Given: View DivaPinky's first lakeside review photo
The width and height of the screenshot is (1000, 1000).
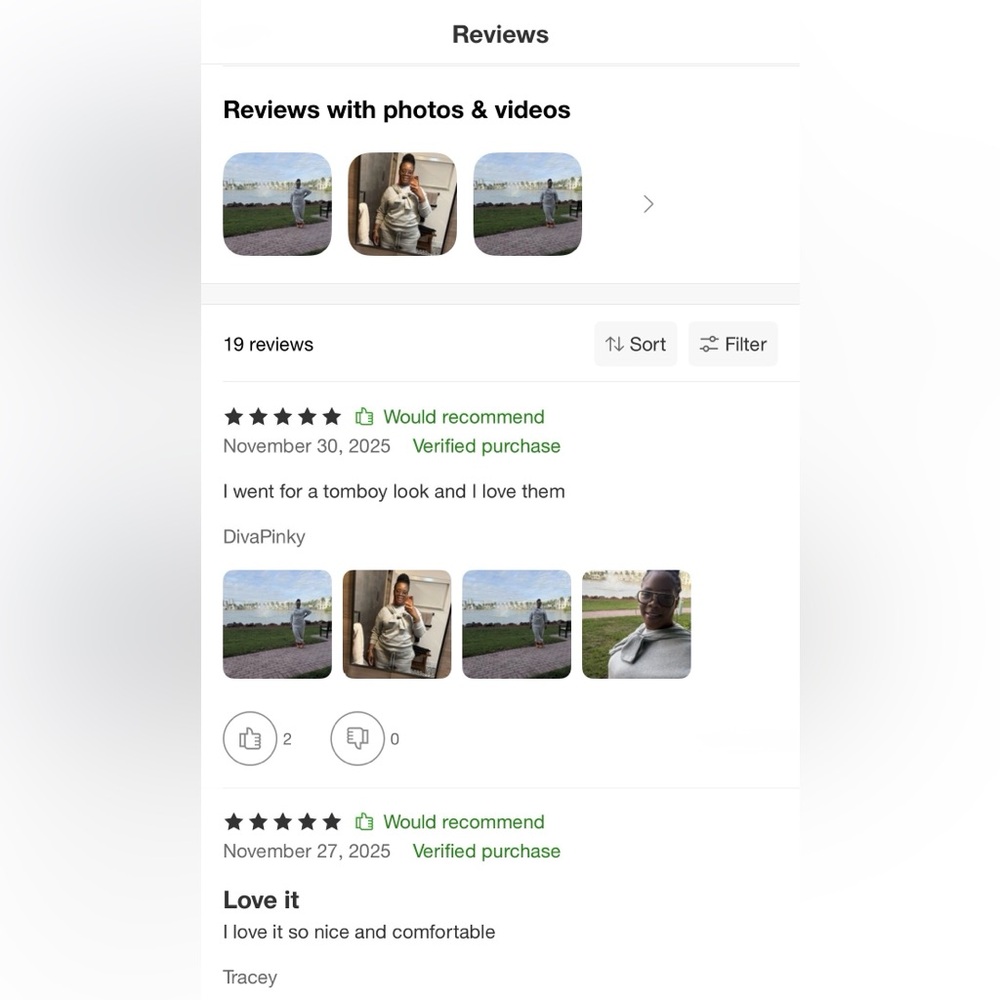Looking at the screenshot, I should [x=277, y=624].
